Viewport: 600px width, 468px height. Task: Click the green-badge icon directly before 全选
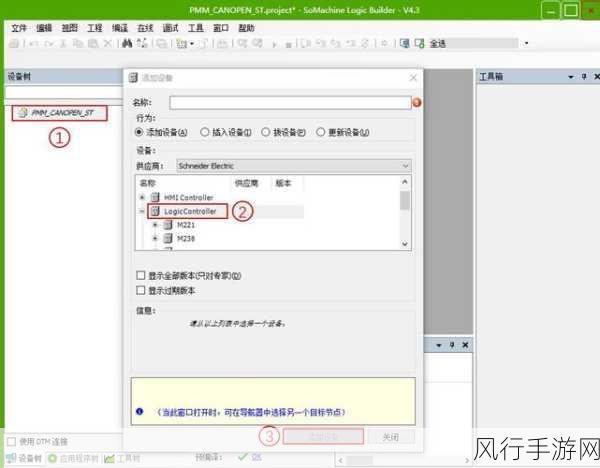[x=419, y=44]
